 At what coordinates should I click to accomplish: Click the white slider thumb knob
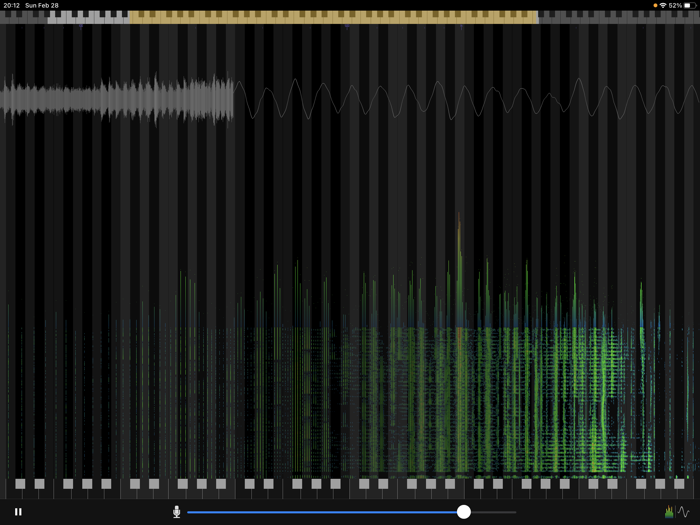464,512
